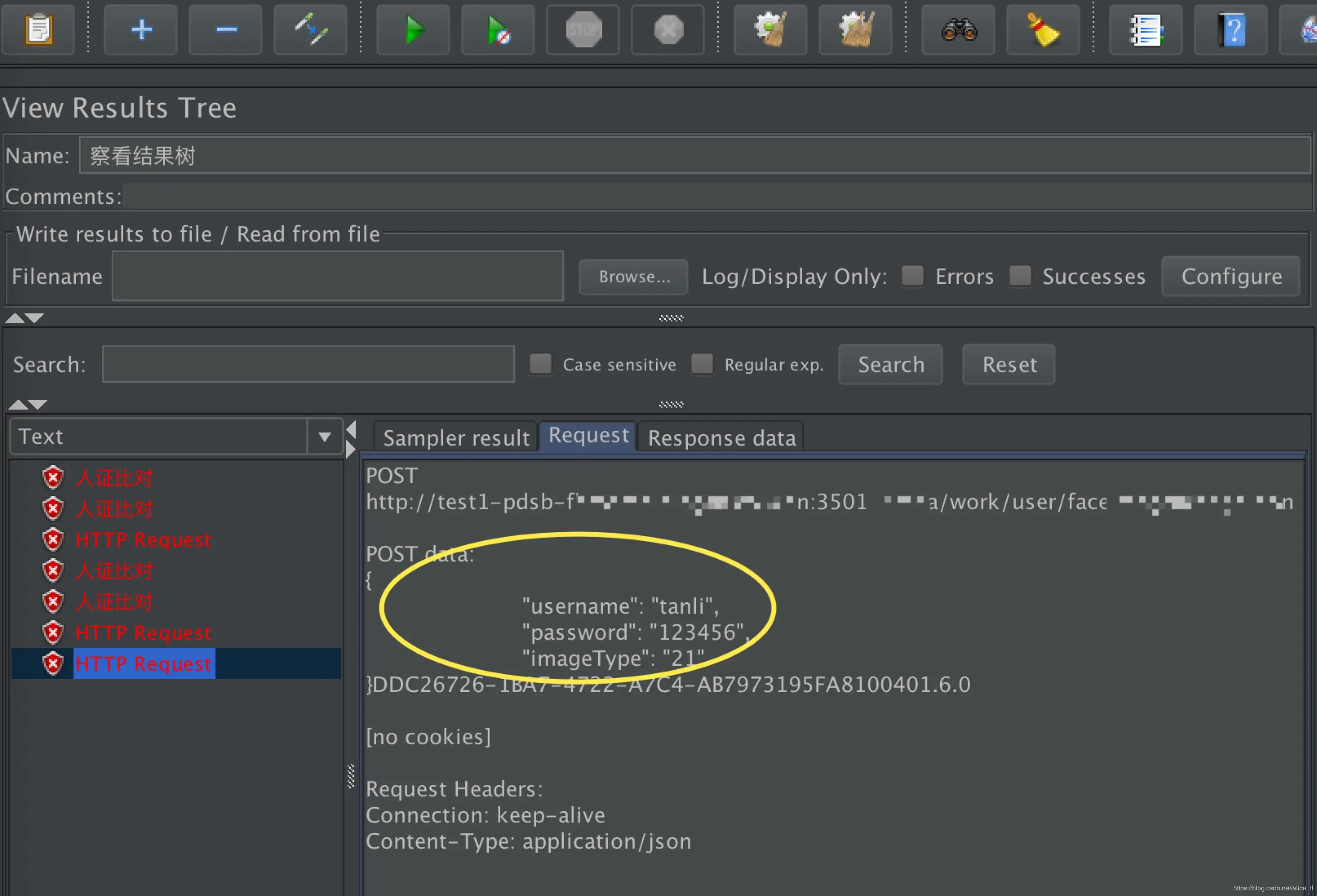This screenshot has height=896, width=1317.
Task: Click the green Start run icon
Action: [x=413, y=30]
